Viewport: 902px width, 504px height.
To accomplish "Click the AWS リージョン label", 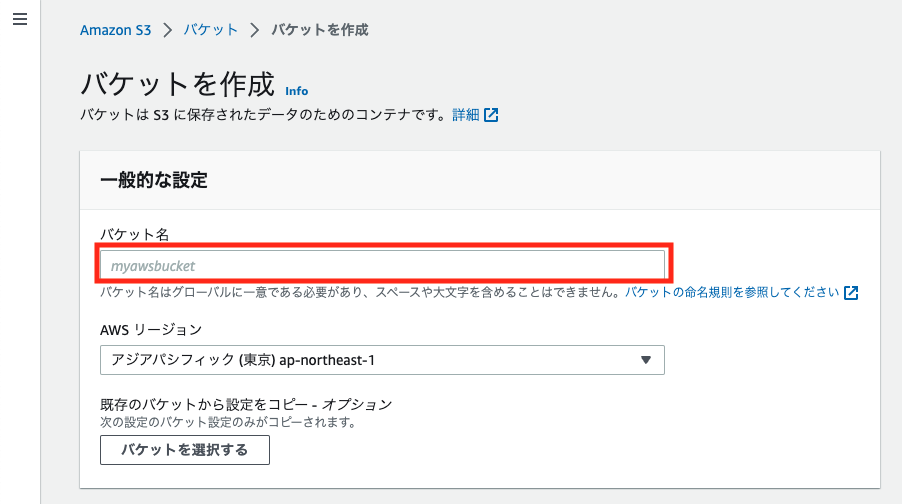I will pyautogui.click(x=151, y=330).
